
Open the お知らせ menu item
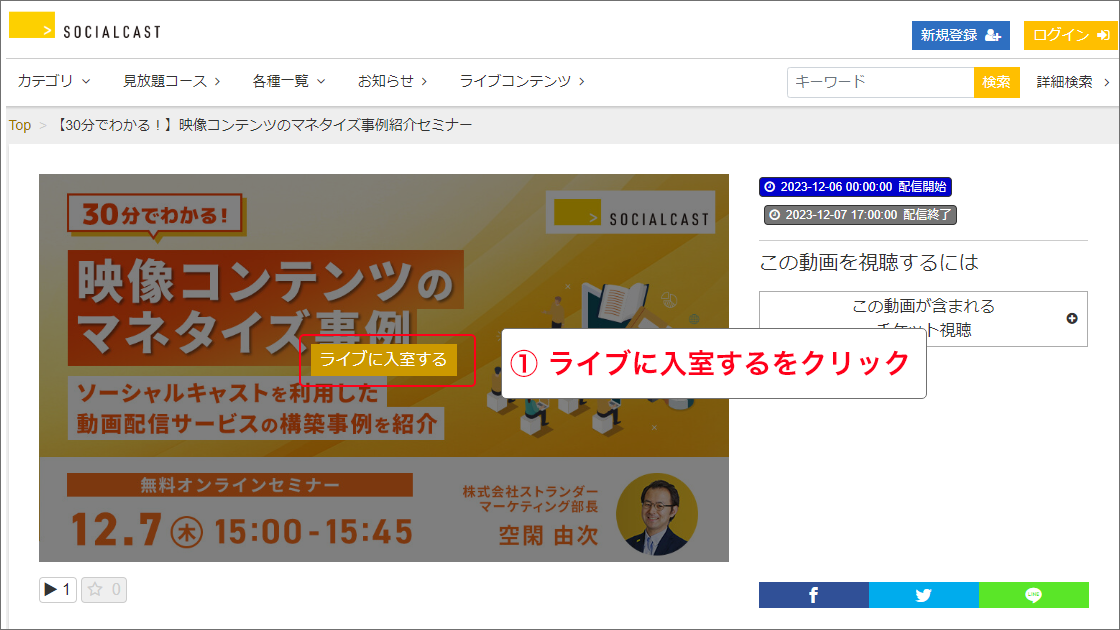tap(392, 81)
